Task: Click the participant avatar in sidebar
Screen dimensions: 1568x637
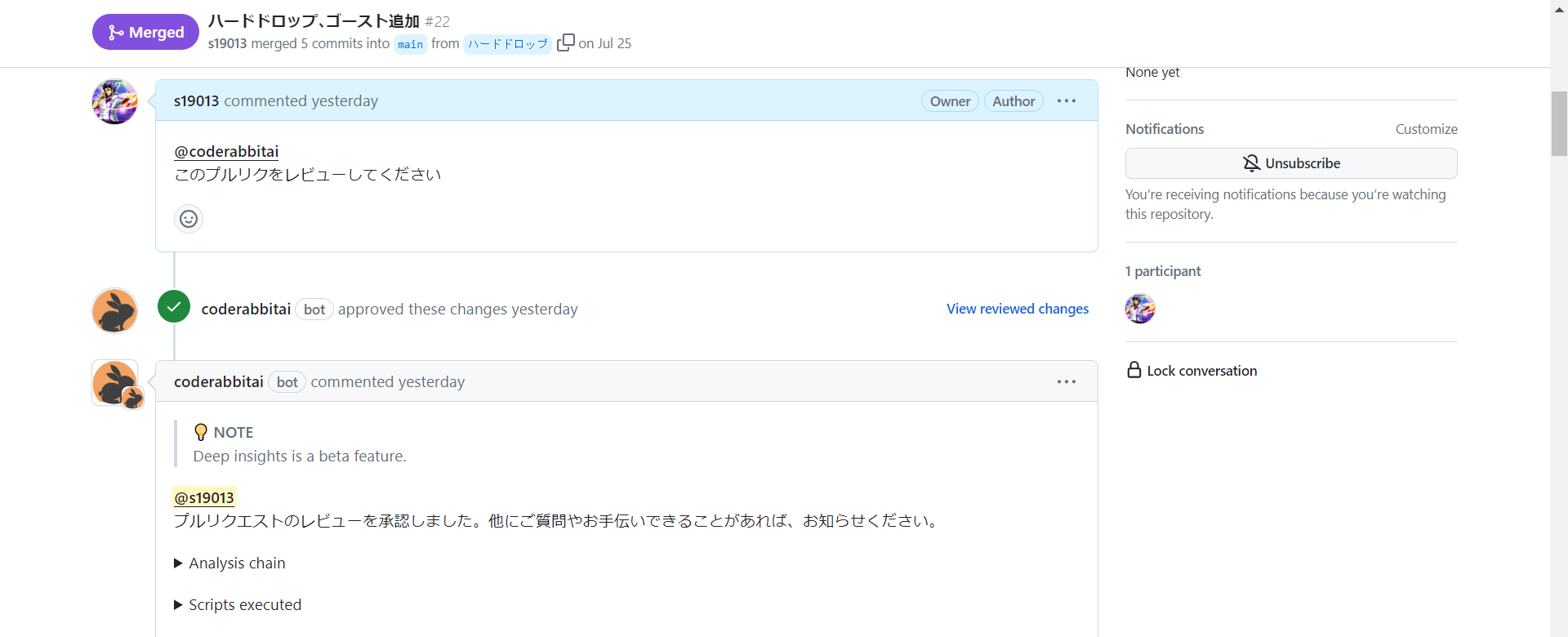Action: [x=1140, y=309]
